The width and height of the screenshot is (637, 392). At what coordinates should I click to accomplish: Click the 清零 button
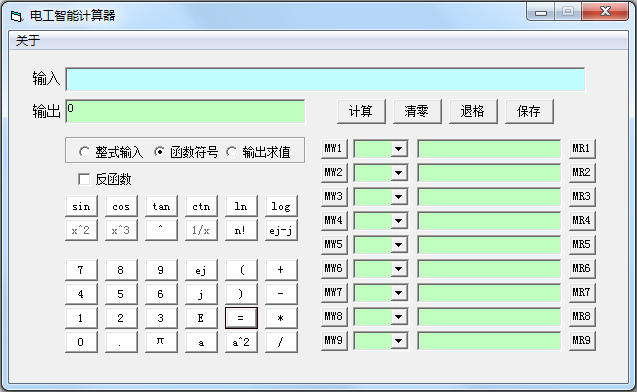pyautogui.click(x=417, y=111)
